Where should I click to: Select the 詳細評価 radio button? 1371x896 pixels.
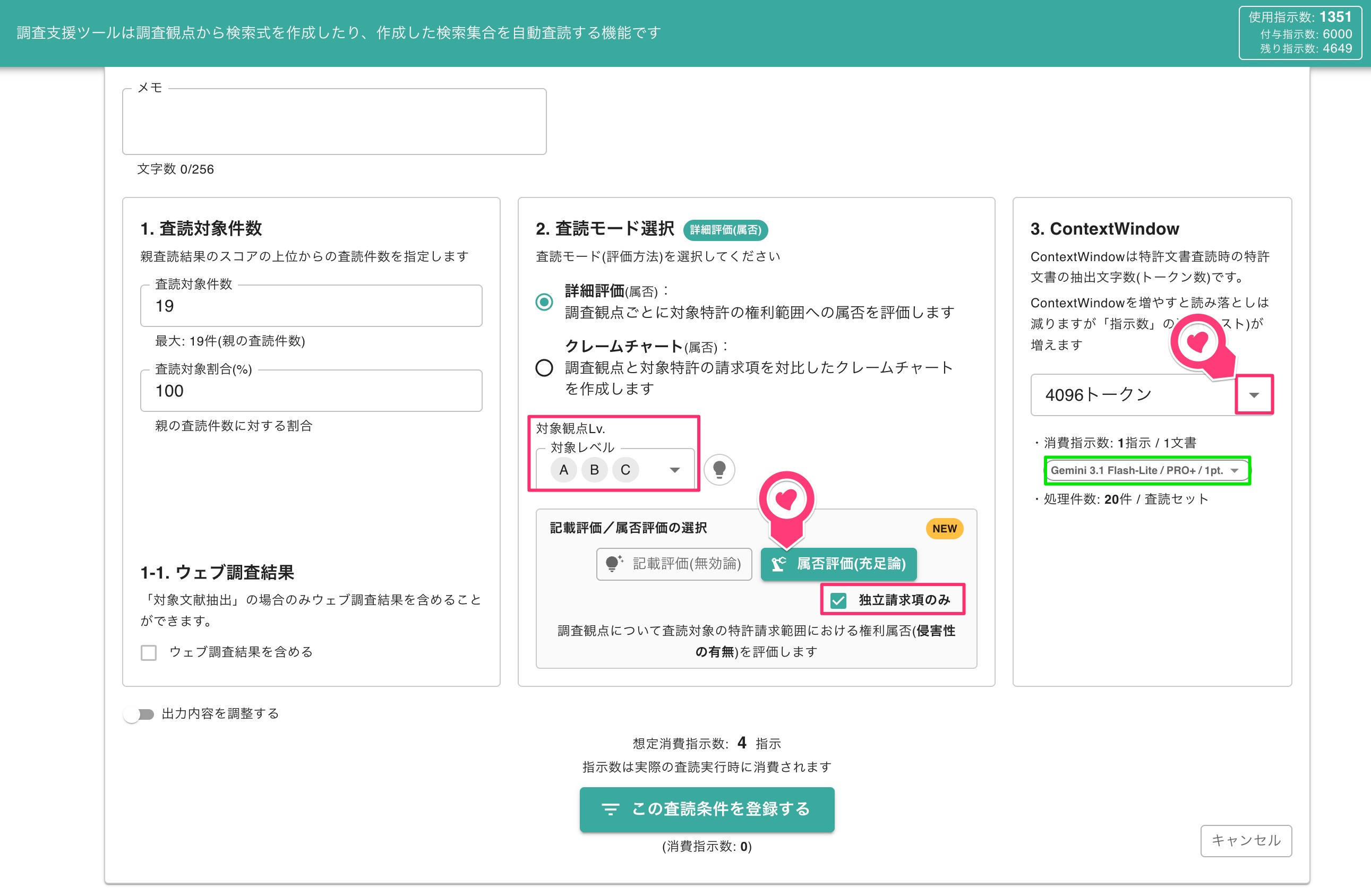(x=544, y=301)
